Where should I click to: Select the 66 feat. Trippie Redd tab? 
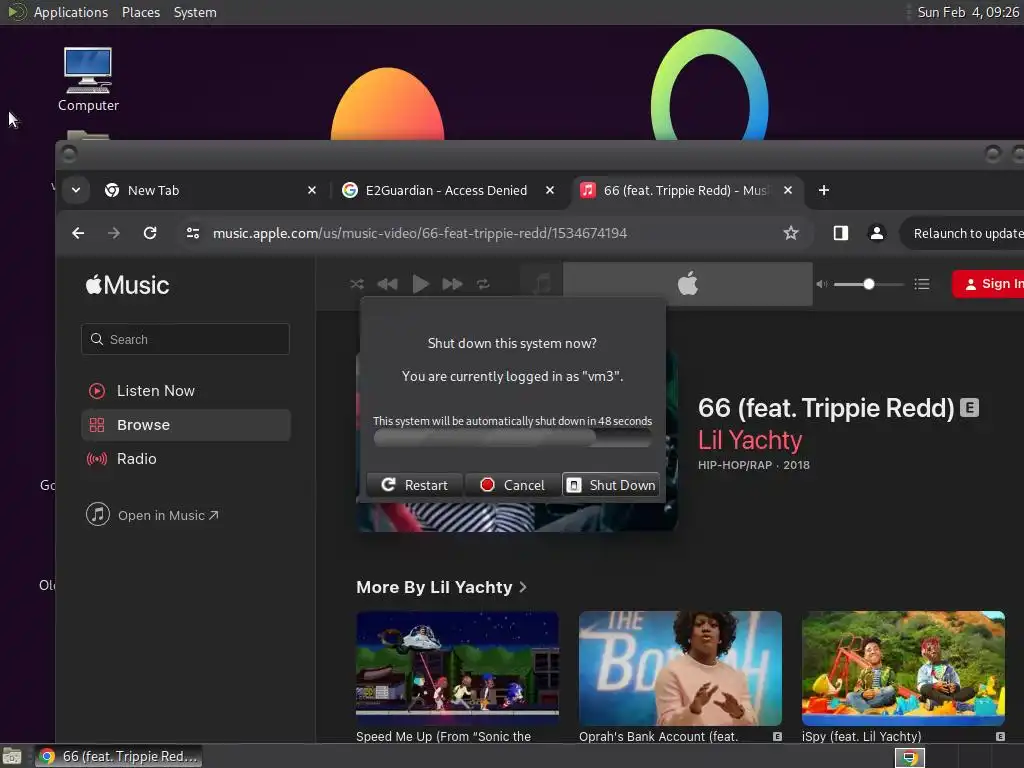point(684,190)
